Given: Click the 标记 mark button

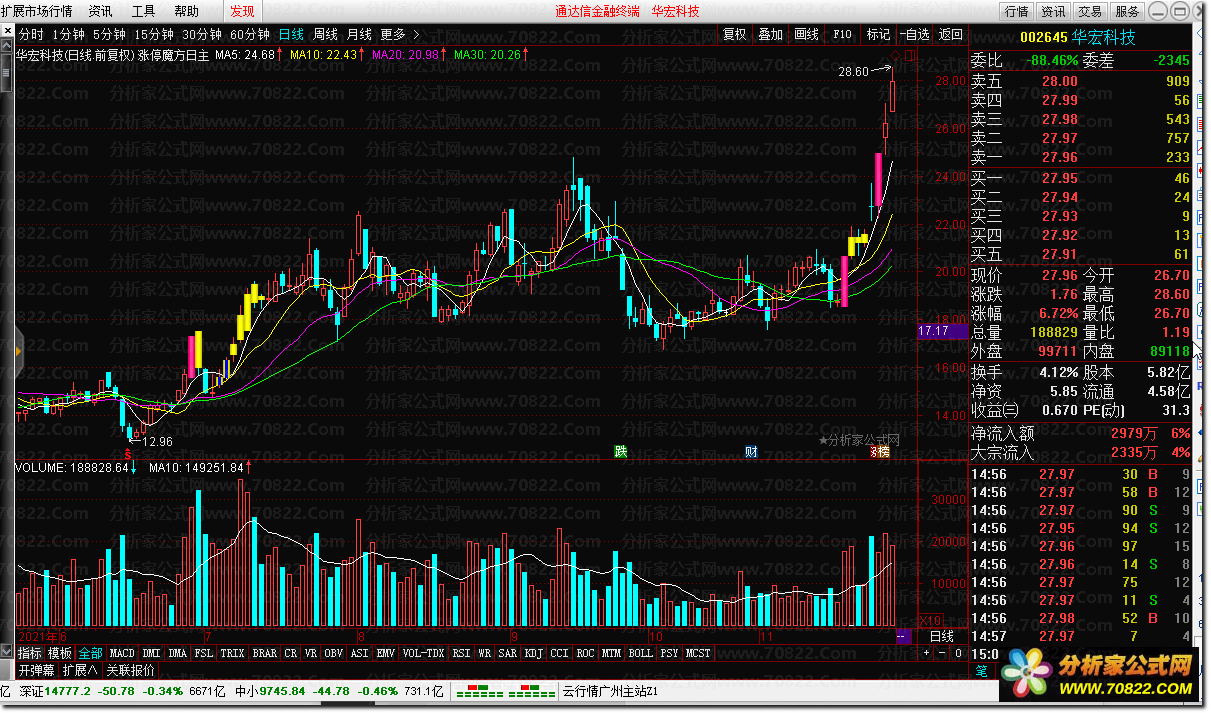Looking at the screenshot, I should pyautogui.click(x=878, y=34).
